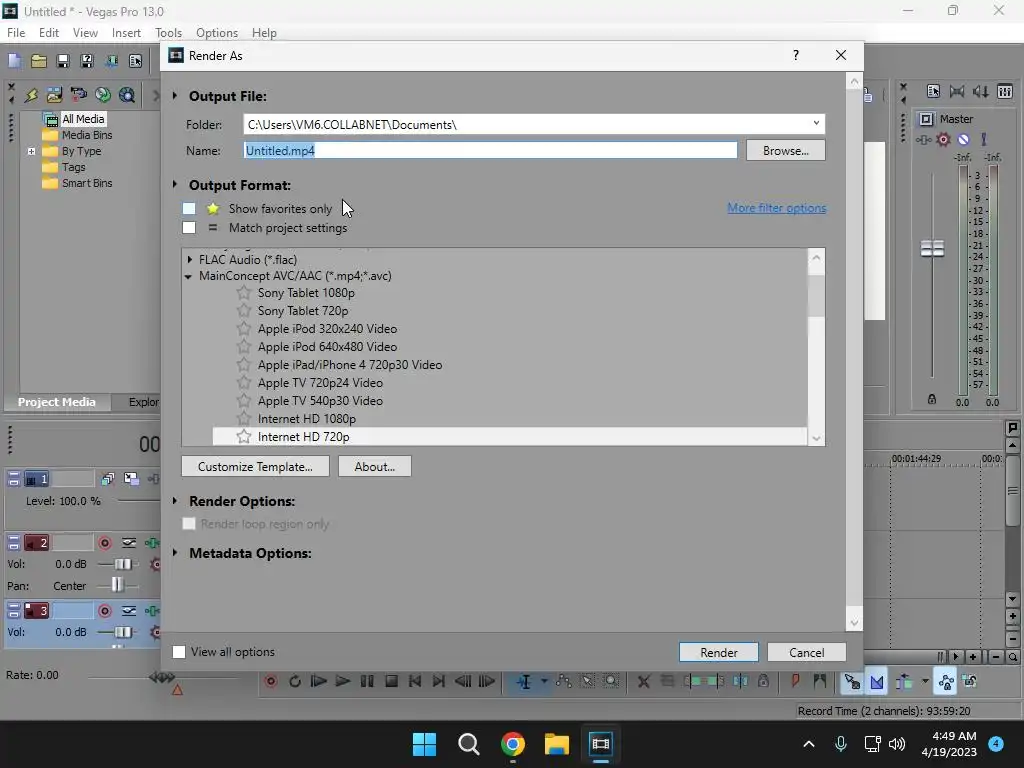Click the Render button

point(719,652)
